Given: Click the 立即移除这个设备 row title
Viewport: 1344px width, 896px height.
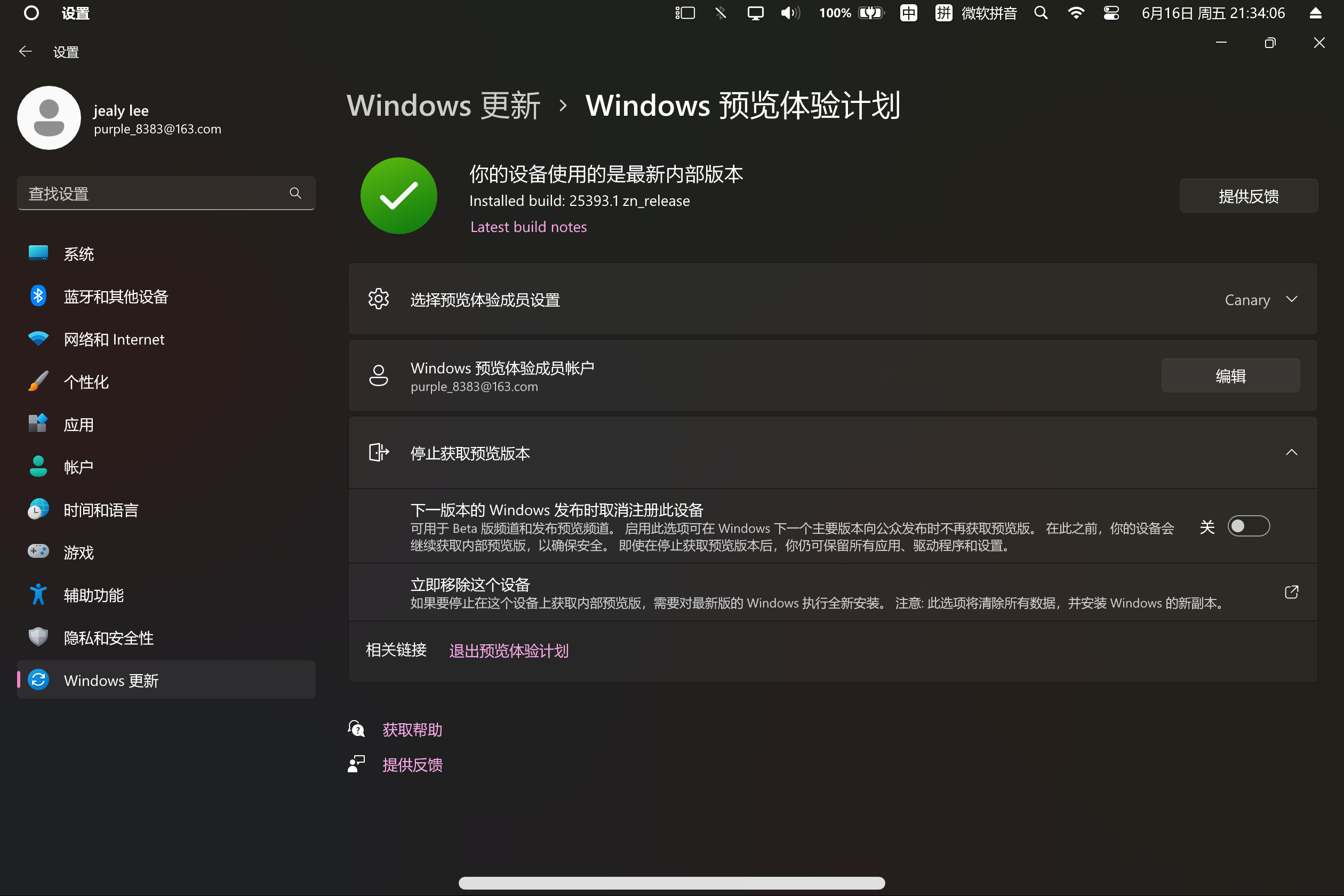Looking at the screenshot, I should [x=470, y=584].
